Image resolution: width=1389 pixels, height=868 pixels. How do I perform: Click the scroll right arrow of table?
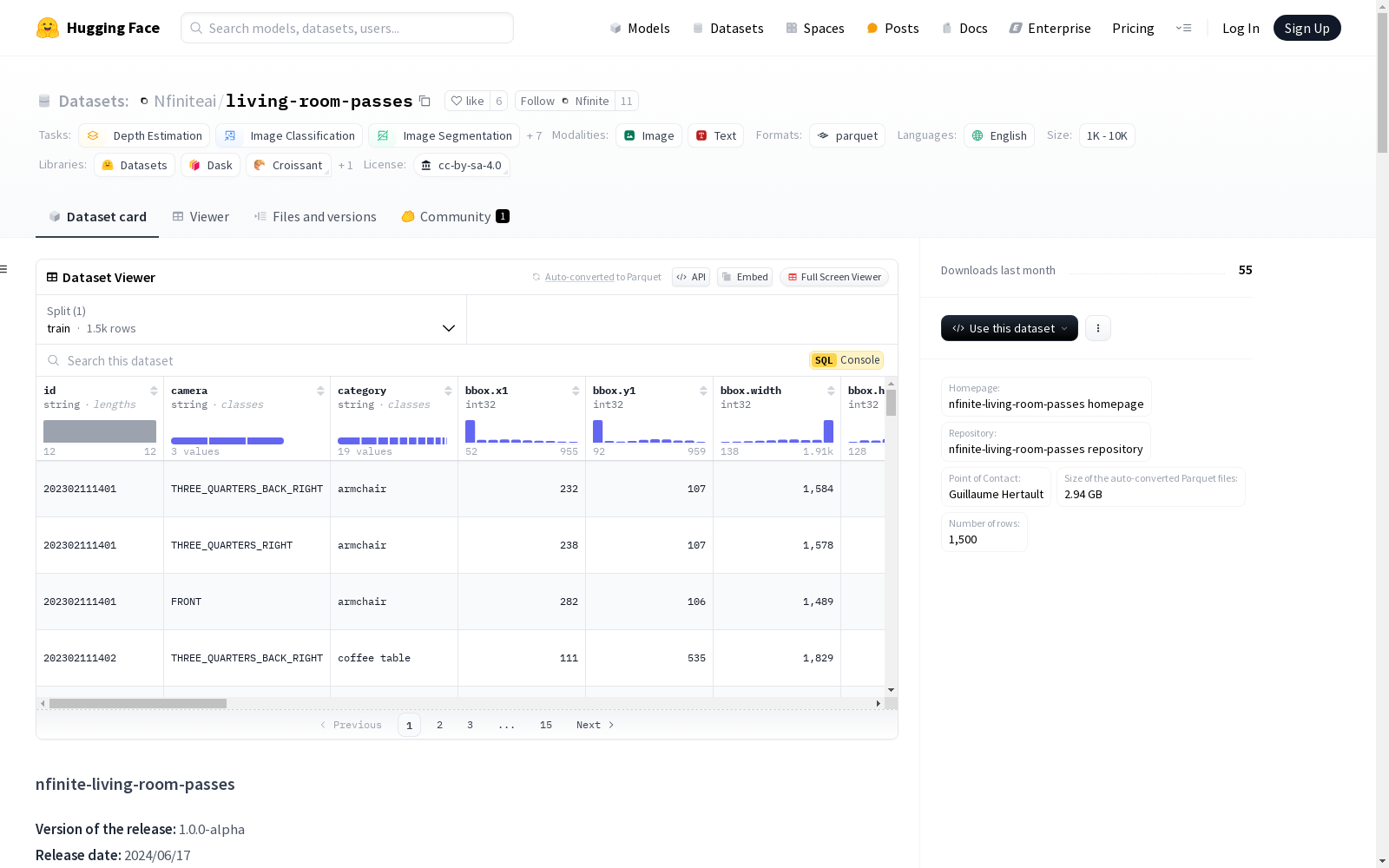879,703
